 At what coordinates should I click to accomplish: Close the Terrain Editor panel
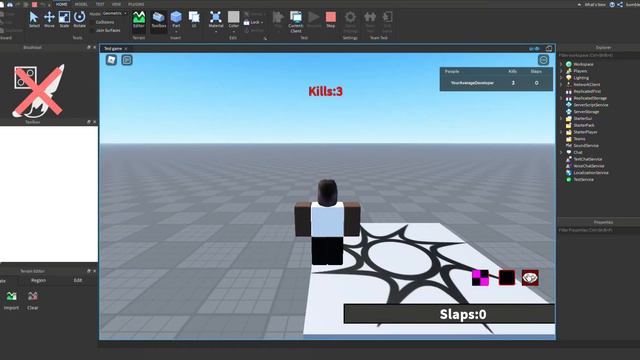pos(95,271)
